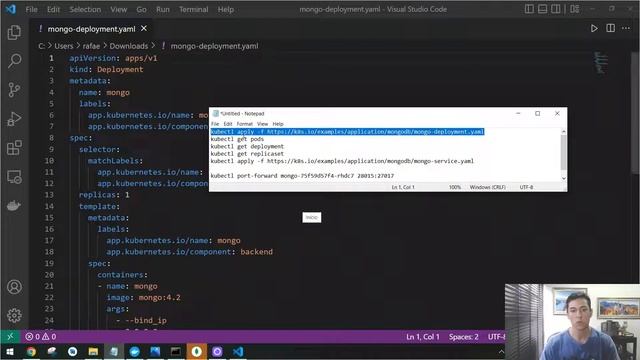
Task: Open the editor More Actions menu
Action: click(x=626, y=28)
